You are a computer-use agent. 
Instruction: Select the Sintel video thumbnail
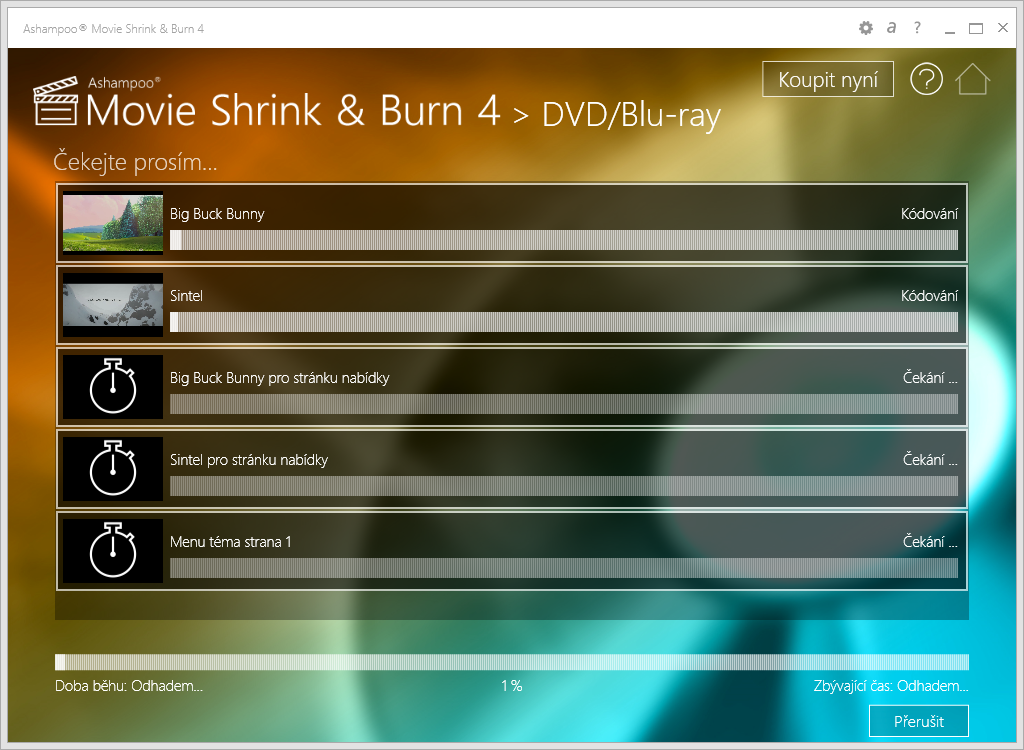click(113, 305)
